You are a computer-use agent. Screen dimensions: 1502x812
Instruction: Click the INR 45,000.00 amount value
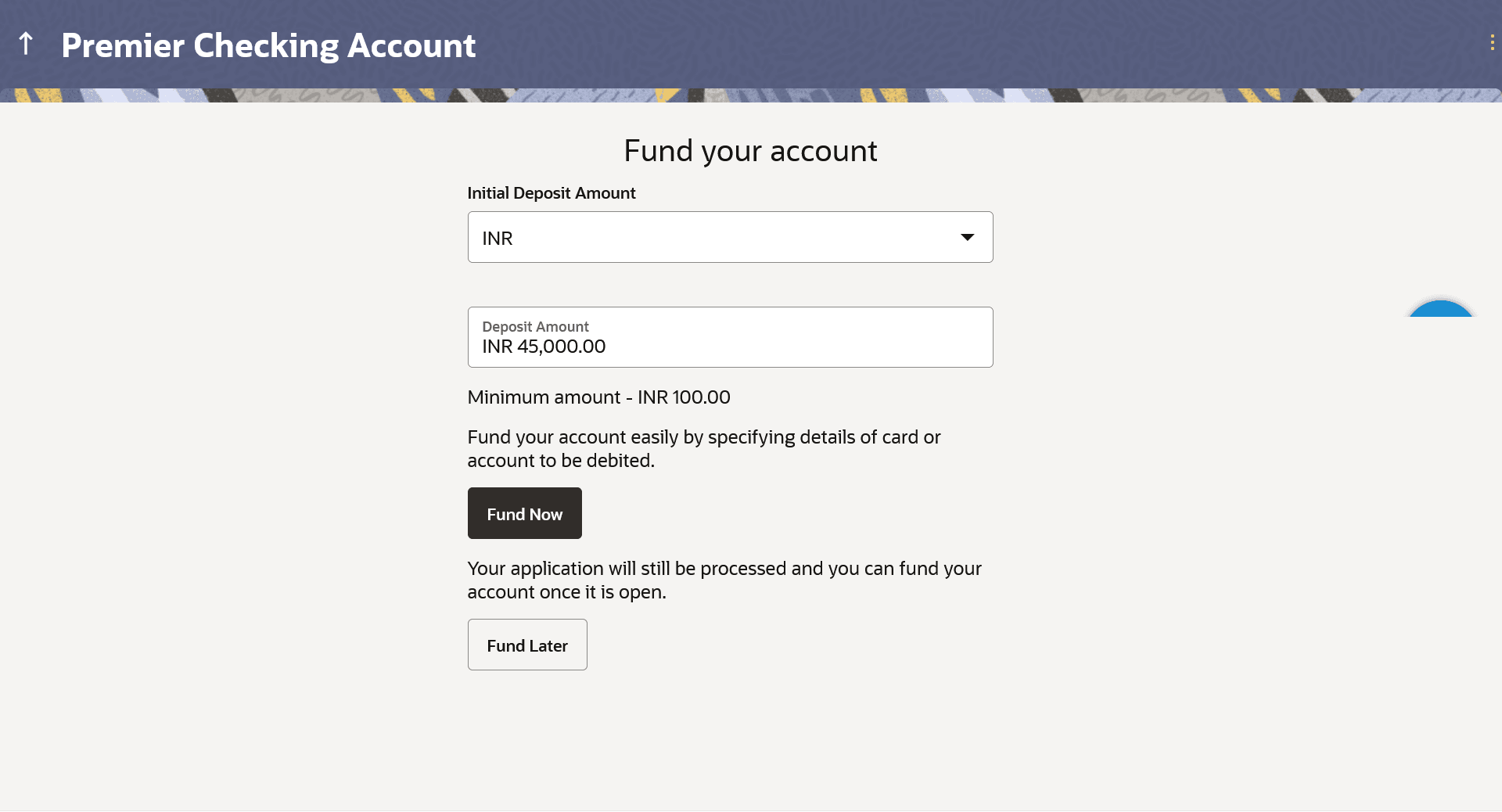pos(544,347)
